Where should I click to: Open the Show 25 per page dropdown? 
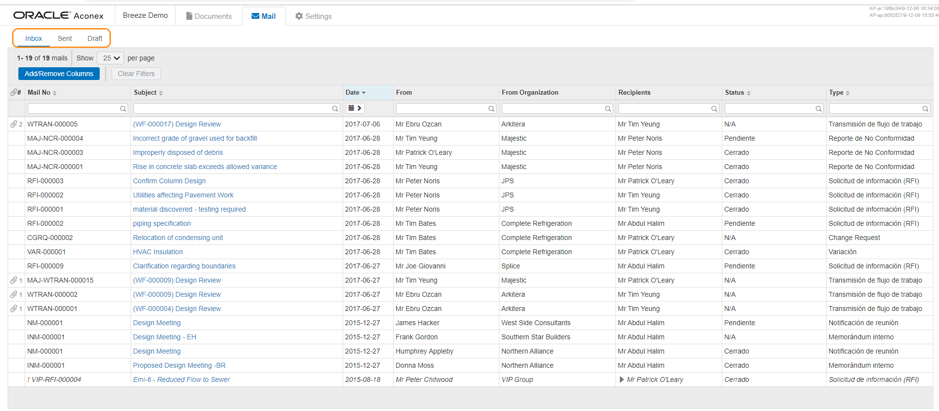[110, 59]
